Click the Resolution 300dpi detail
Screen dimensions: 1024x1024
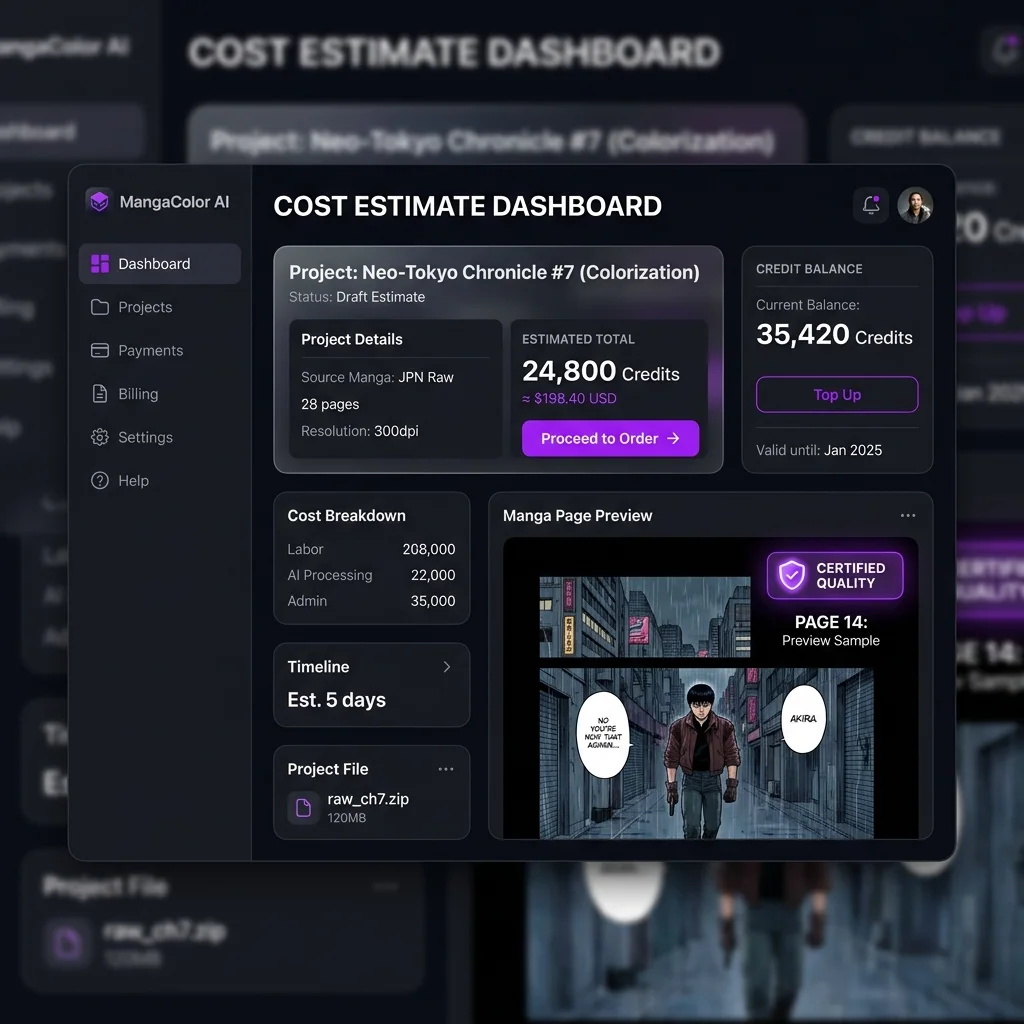359,431
